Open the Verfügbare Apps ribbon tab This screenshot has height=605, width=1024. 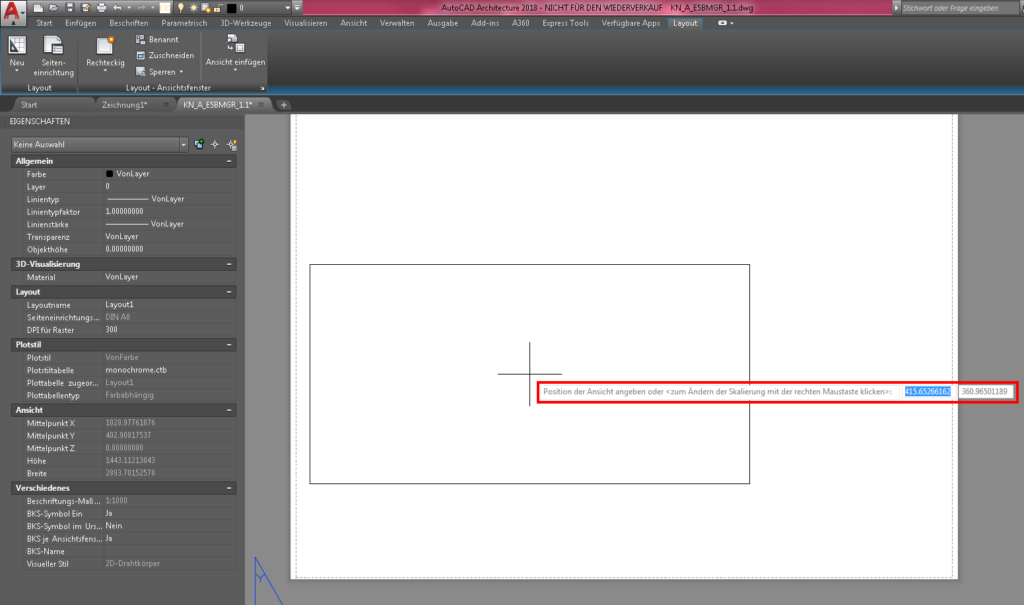click(x=631, y=23)
